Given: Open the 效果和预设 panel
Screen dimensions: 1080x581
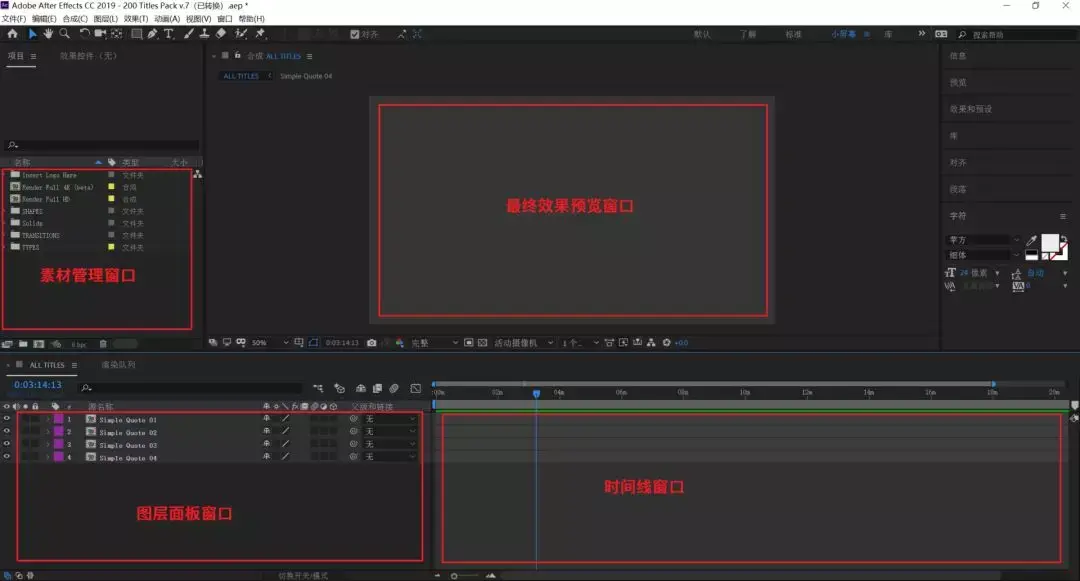Looking at the screenshot, I should click(x=970, y=109).
